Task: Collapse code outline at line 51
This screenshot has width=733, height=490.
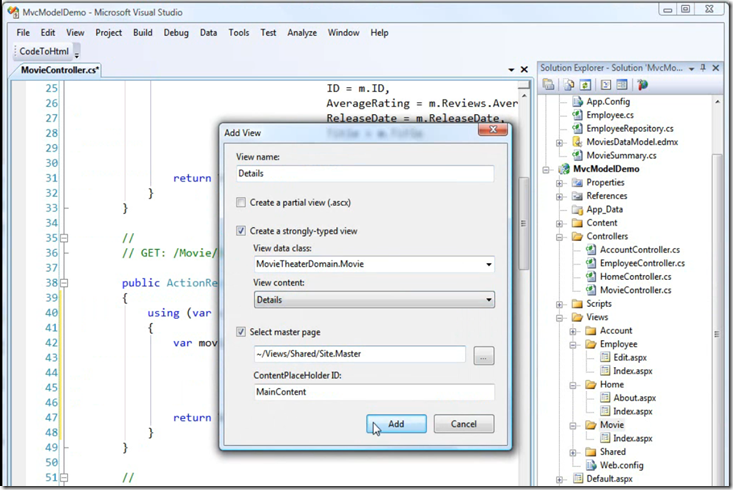Action: pyautogui.click(x=64, y=477)
